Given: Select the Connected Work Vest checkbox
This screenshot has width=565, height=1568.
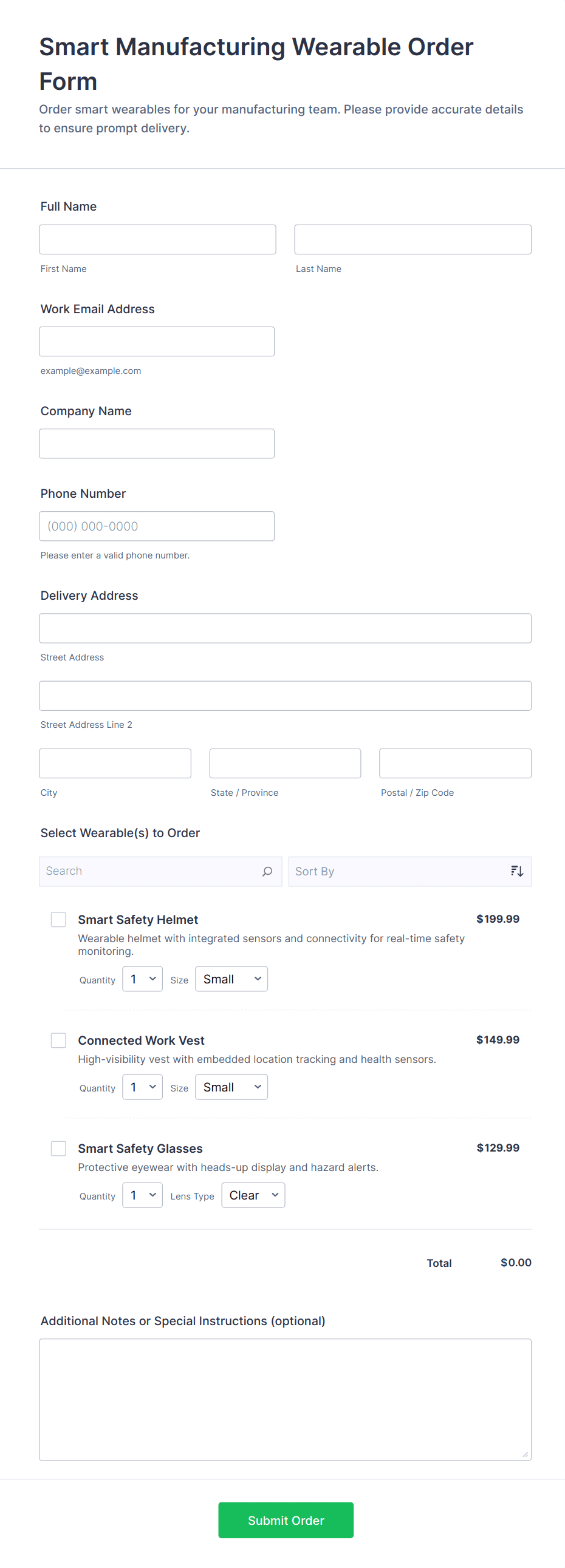Looking at the screenshot, I should click(x=58, y=1040).
